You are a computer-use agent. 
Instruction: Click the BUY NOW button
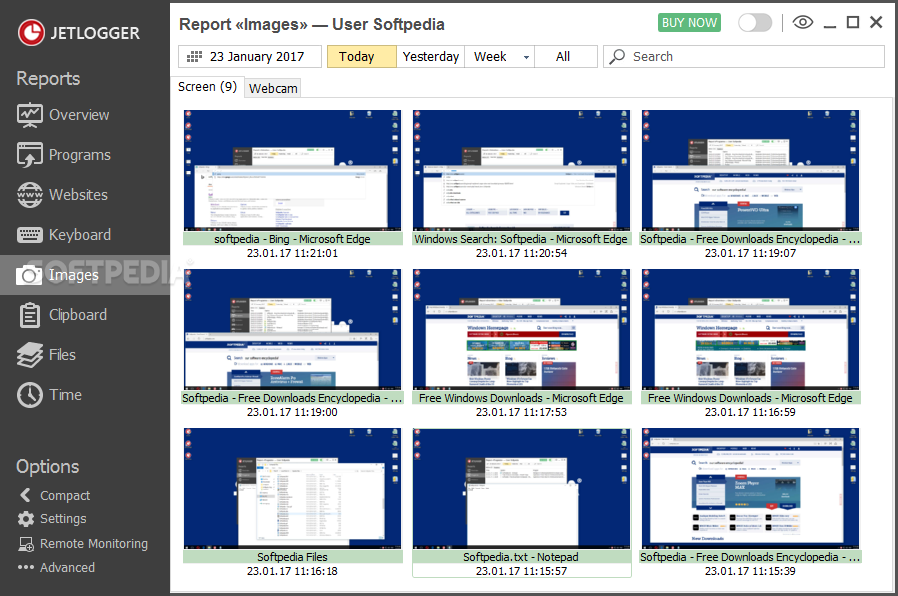[x=689, y=23]
